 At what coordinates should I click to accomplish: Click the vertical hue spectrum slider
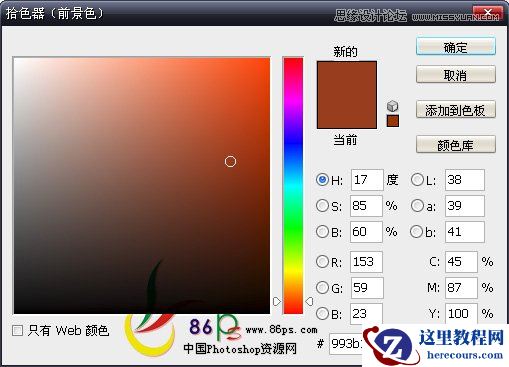coord(293,185)
